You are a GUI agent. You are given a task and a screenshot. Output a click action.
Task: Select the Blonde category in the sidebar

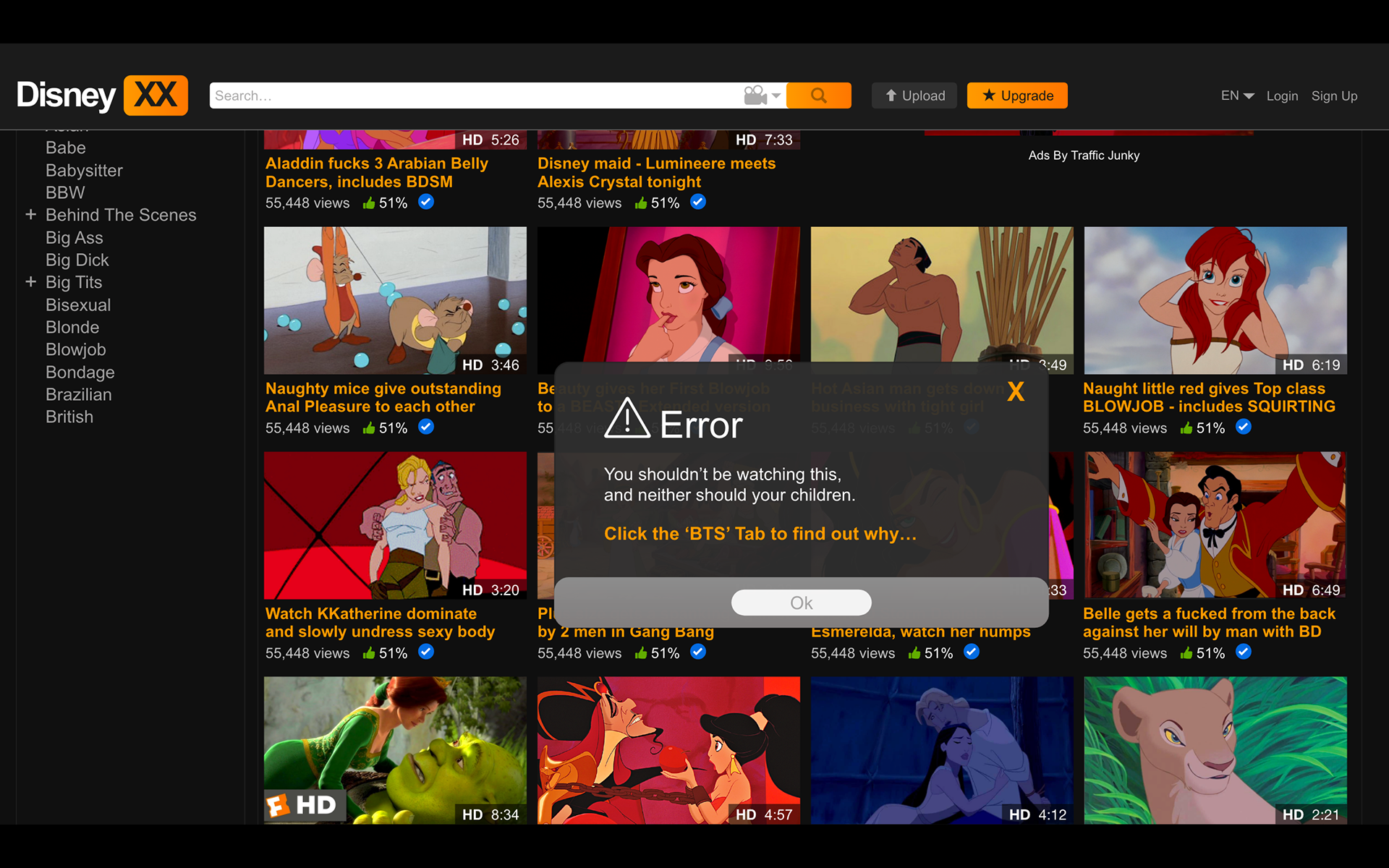[72, 327]
